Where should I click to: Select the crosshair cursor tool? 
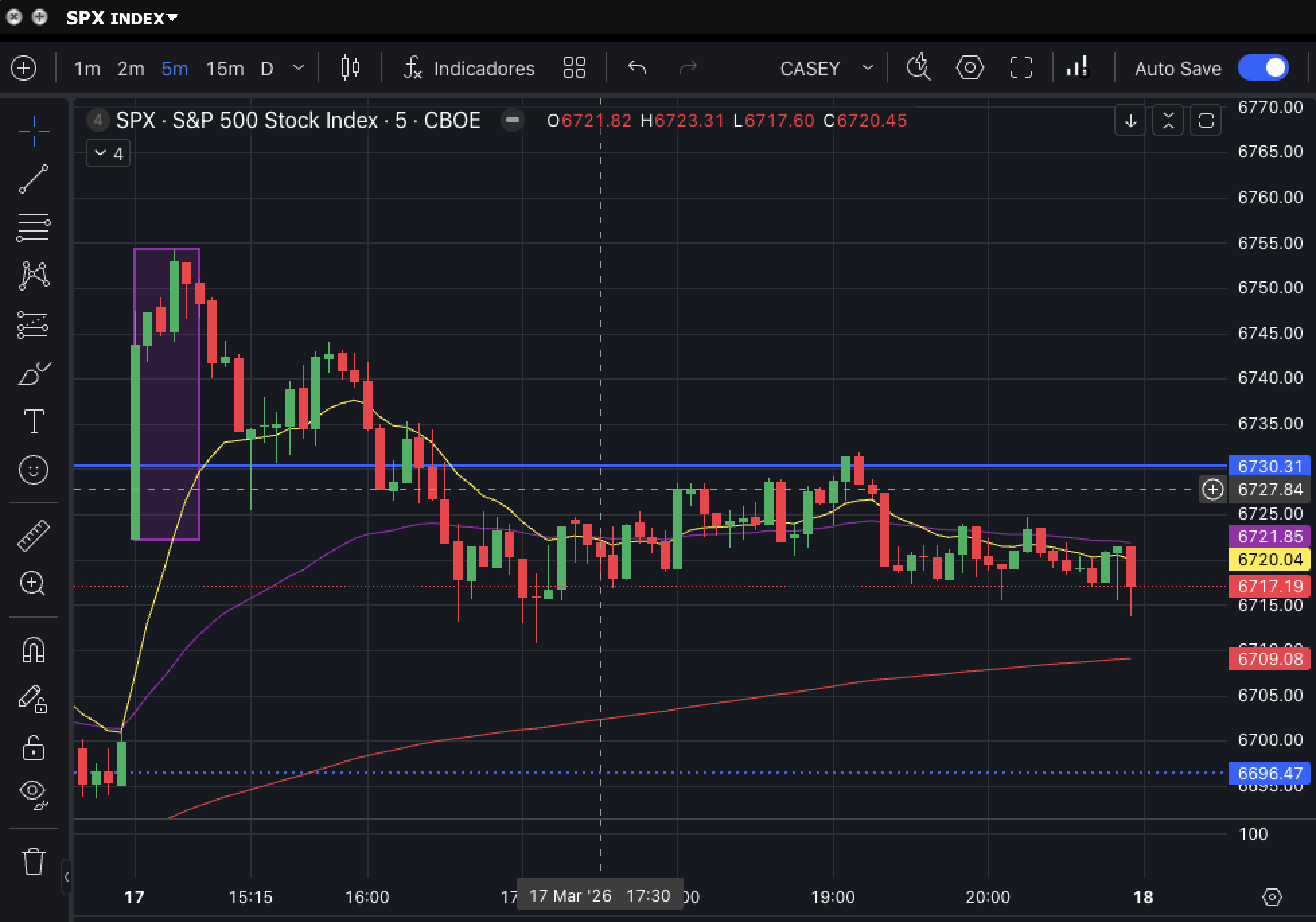click(x=34, y=132)
